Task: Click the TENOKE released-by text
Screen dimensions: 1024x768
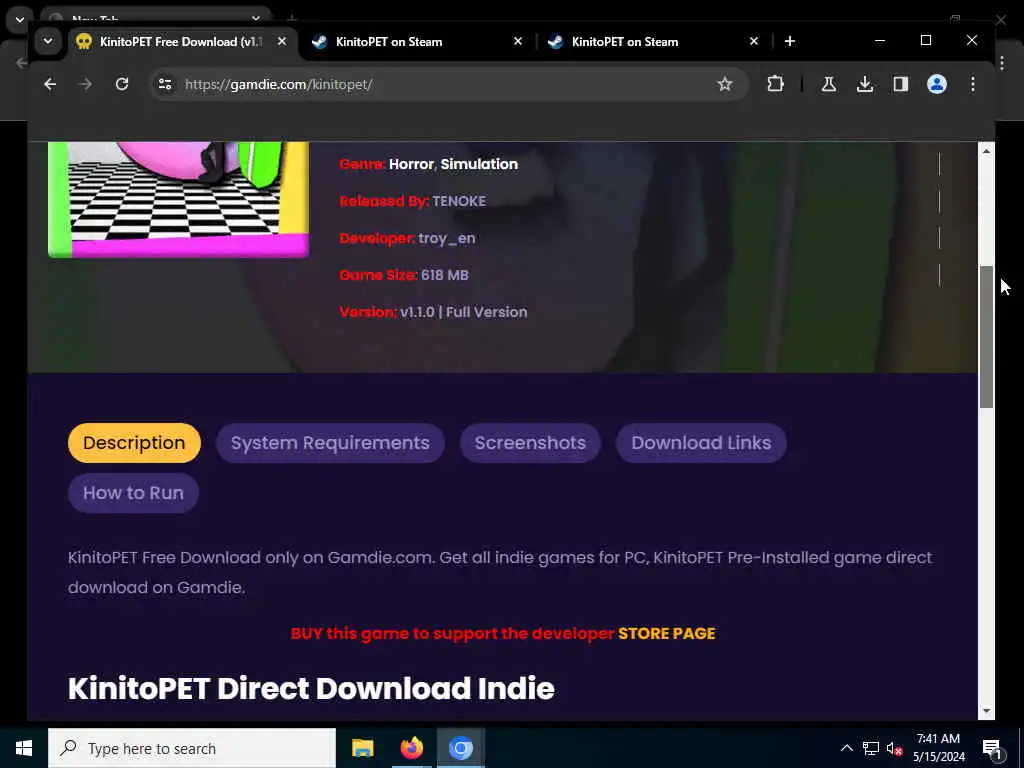Action: (x=458, y=201)
